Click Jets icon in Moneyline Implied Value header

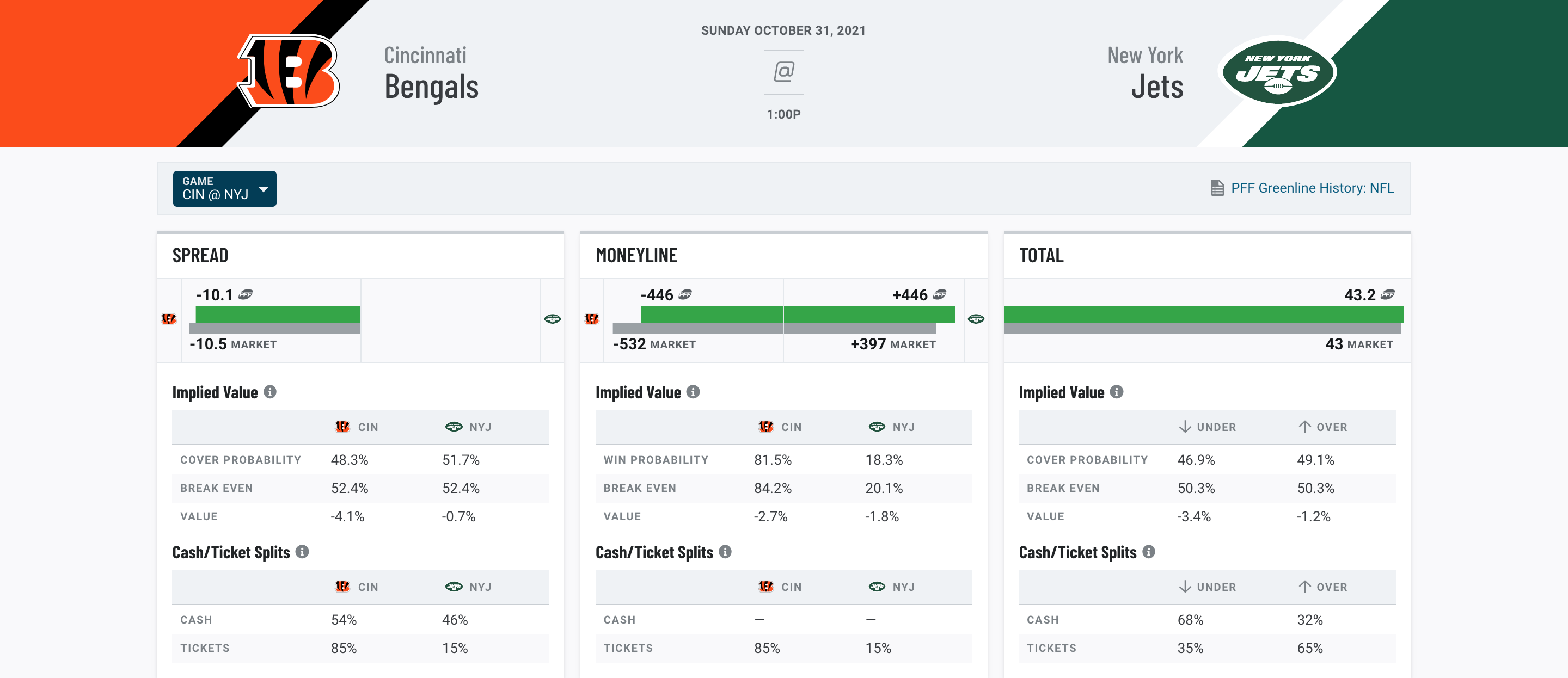pyautogui.click(x=877, y=427)
